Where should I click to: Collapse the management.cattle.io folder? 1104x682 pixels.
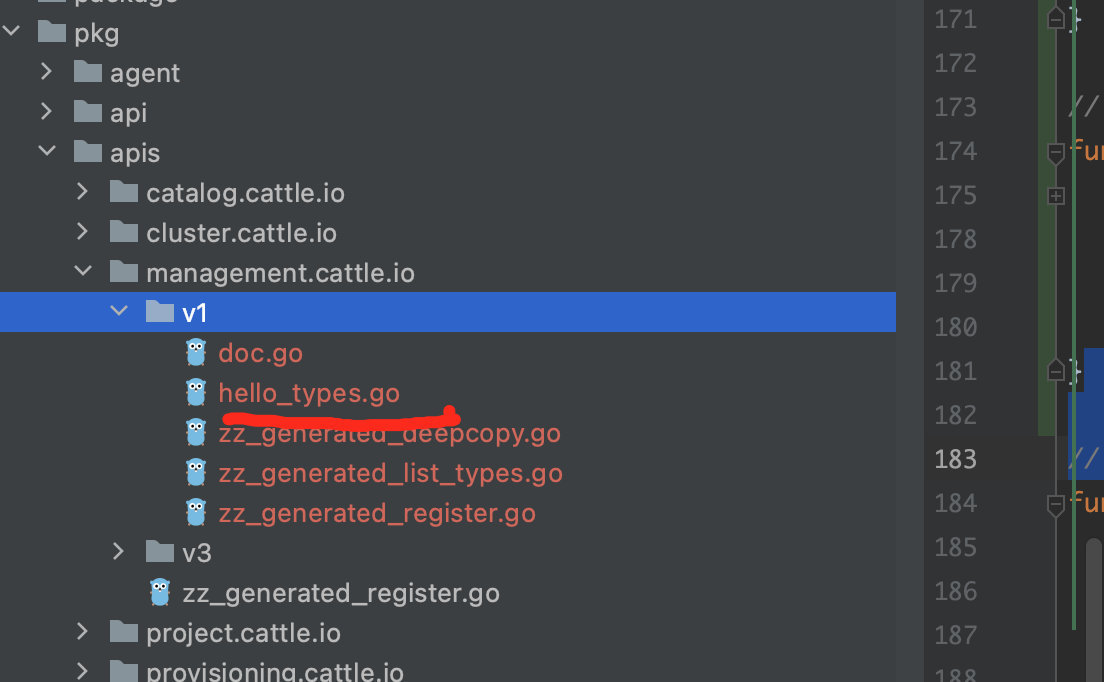83,272
